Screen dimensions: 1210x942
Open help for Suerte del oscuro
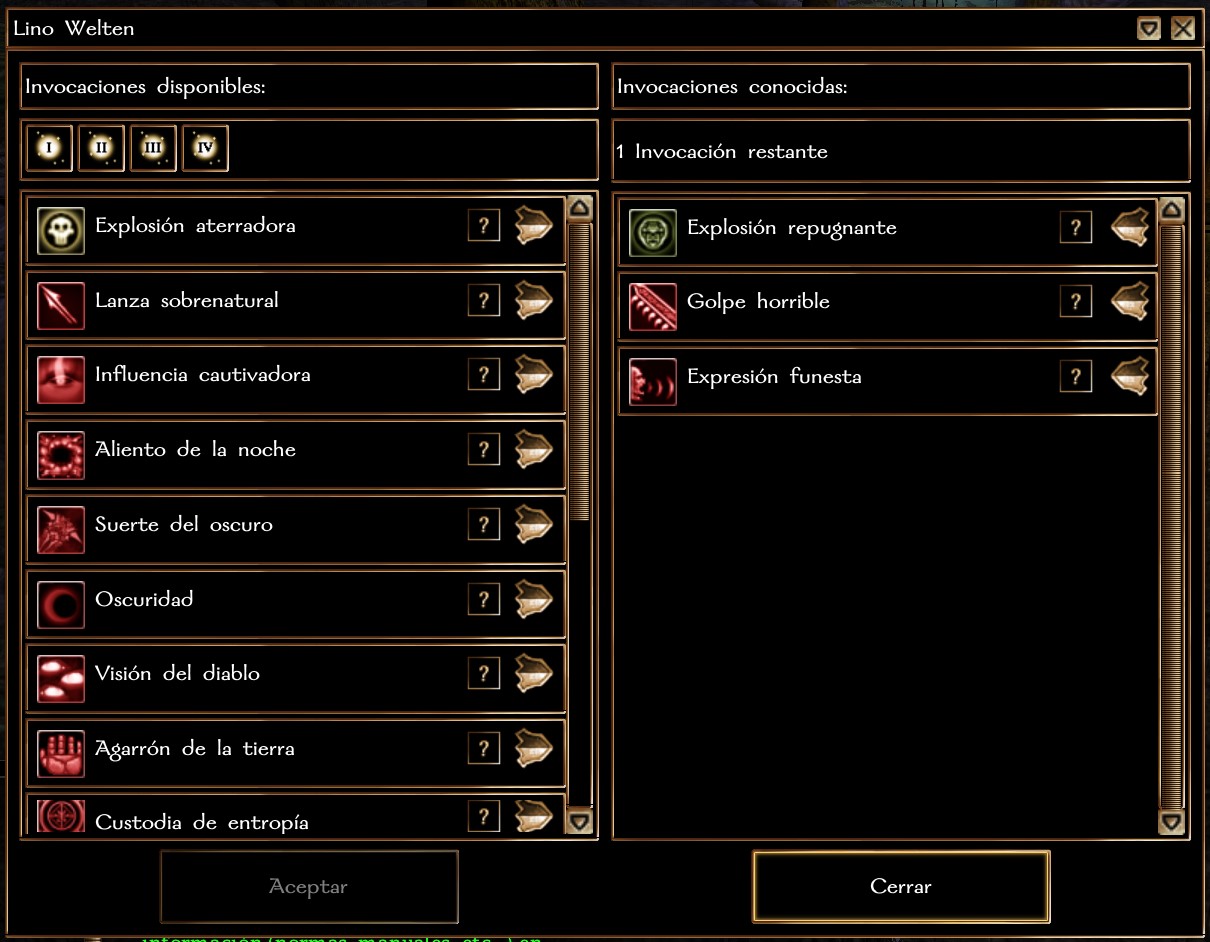[x=484, y=524]
